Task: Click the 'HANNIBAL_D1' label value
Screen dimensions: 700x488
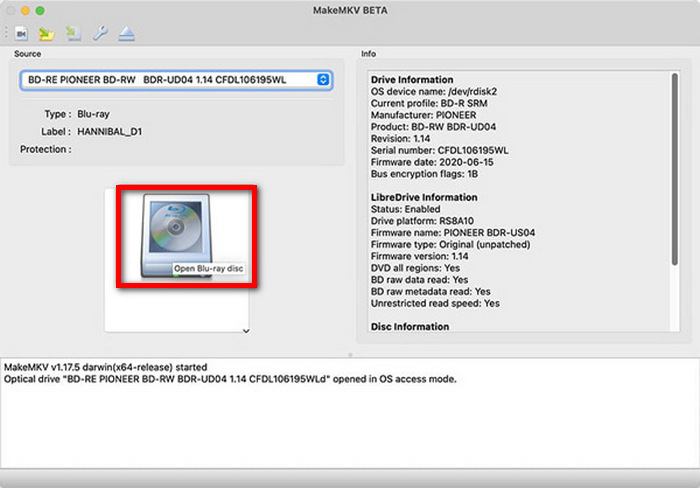Action: [109, 132]
